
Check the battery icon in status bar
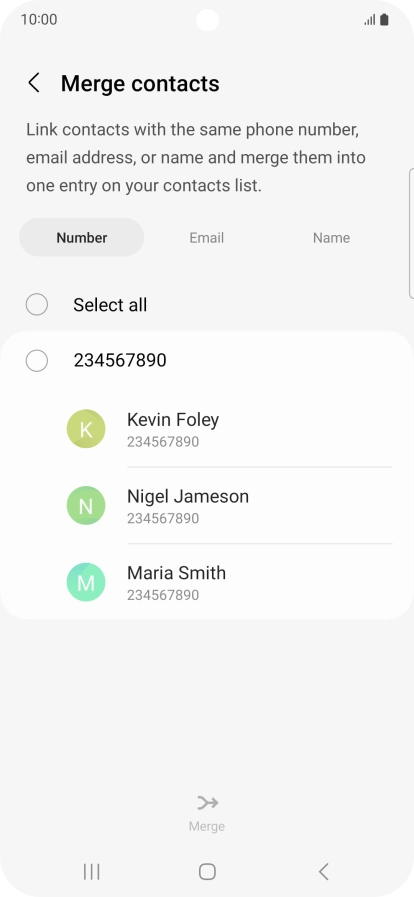click(384, 19)
